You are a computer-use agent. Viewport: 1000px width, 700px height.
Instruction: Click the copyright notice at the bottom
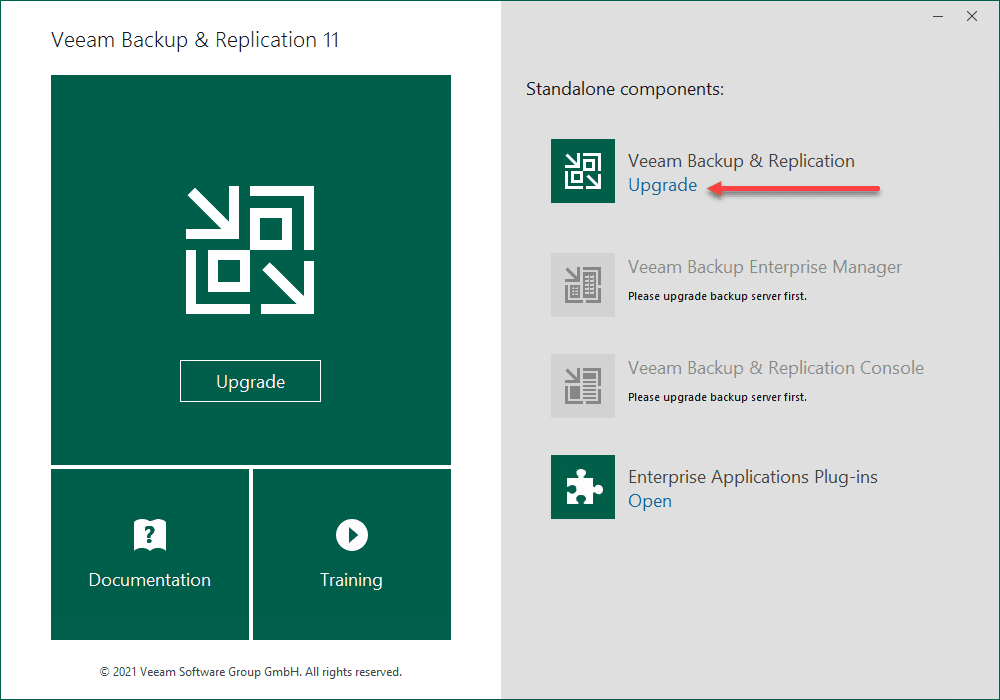pyautogui.click(x=250, y=671)
